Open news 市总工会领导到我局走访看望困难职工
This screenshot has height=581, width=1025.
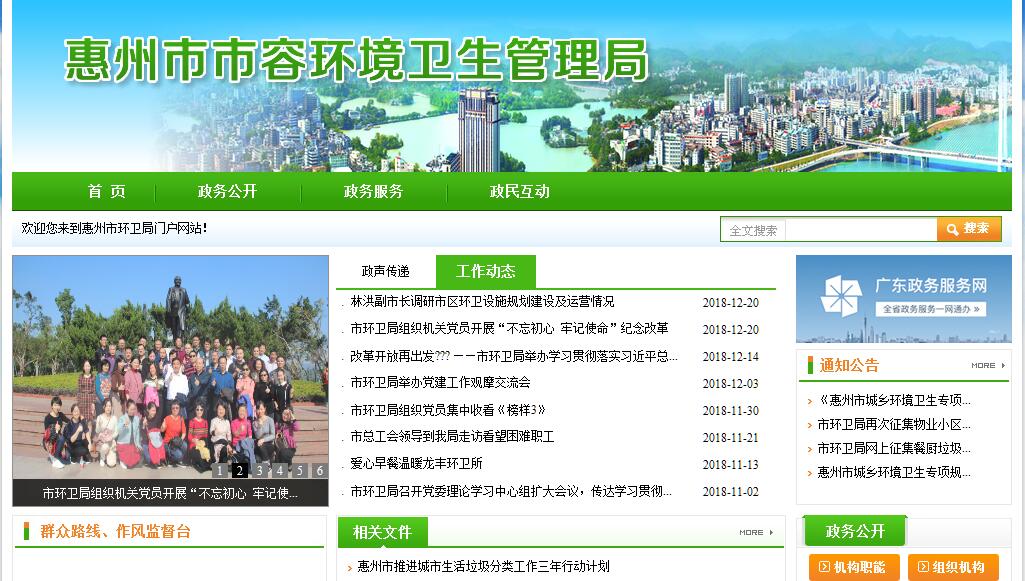click(x=452, y=437)
